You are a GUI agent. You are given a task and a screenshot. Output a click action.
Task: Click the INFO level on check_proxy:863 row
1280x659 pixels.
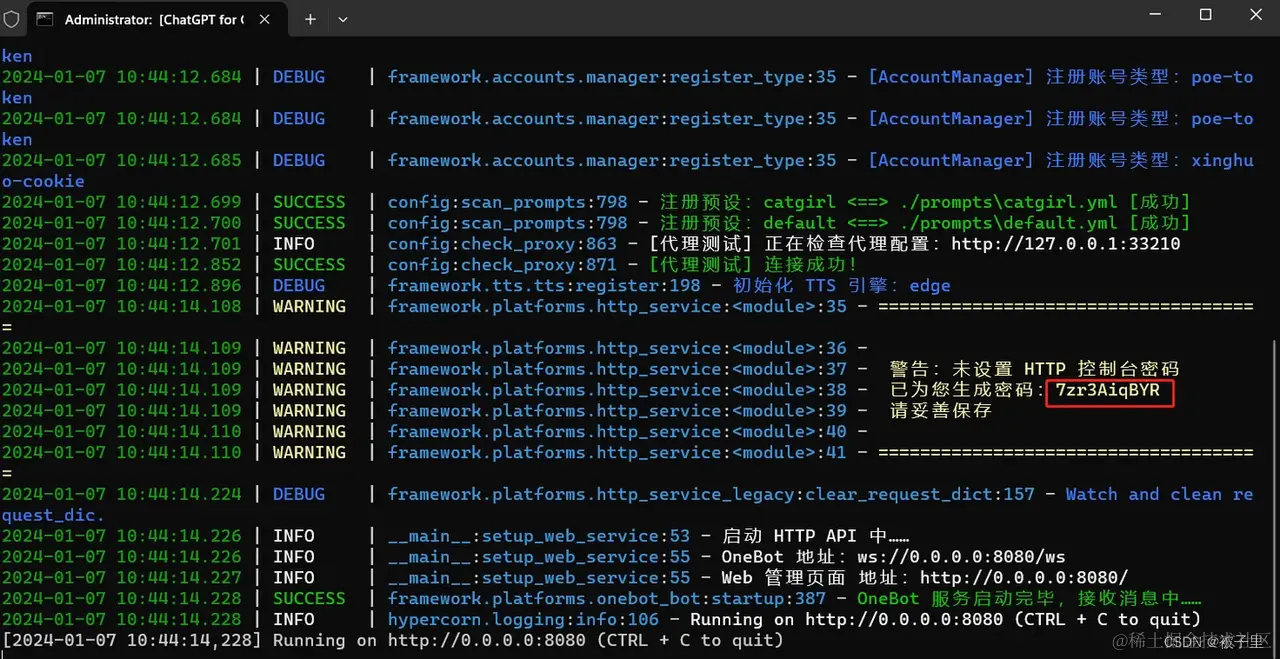pyautogui.click(x=294, y=244)
